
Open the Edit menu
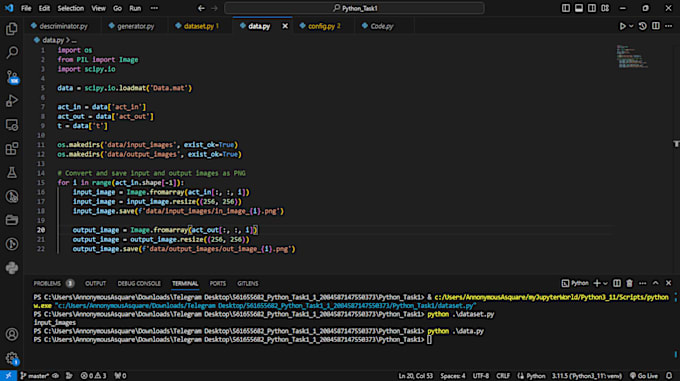pyautogui.click(x=44, y=8)
